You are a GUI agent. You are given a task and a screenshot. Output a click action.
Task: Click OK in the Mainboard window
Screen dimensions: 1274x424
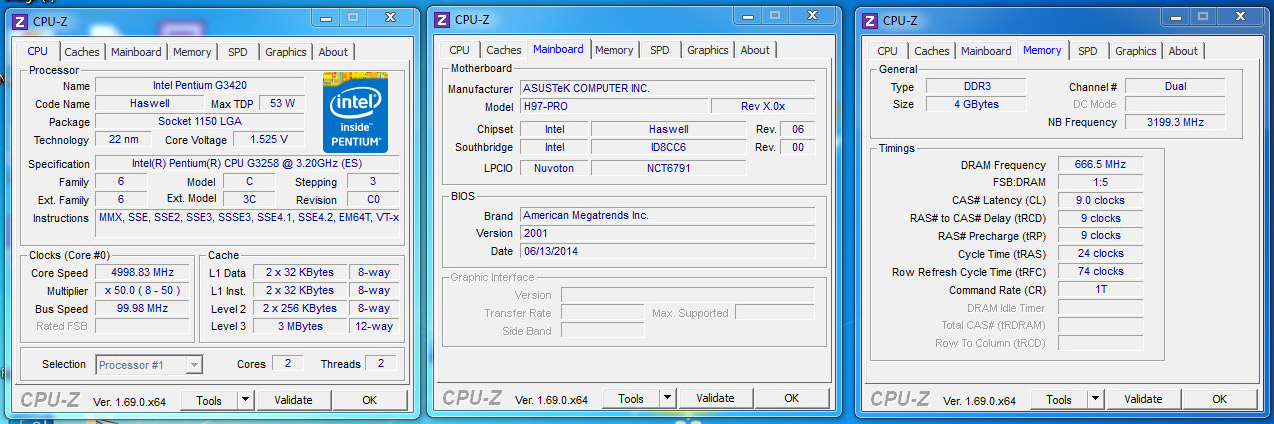[x=791, y=398]
